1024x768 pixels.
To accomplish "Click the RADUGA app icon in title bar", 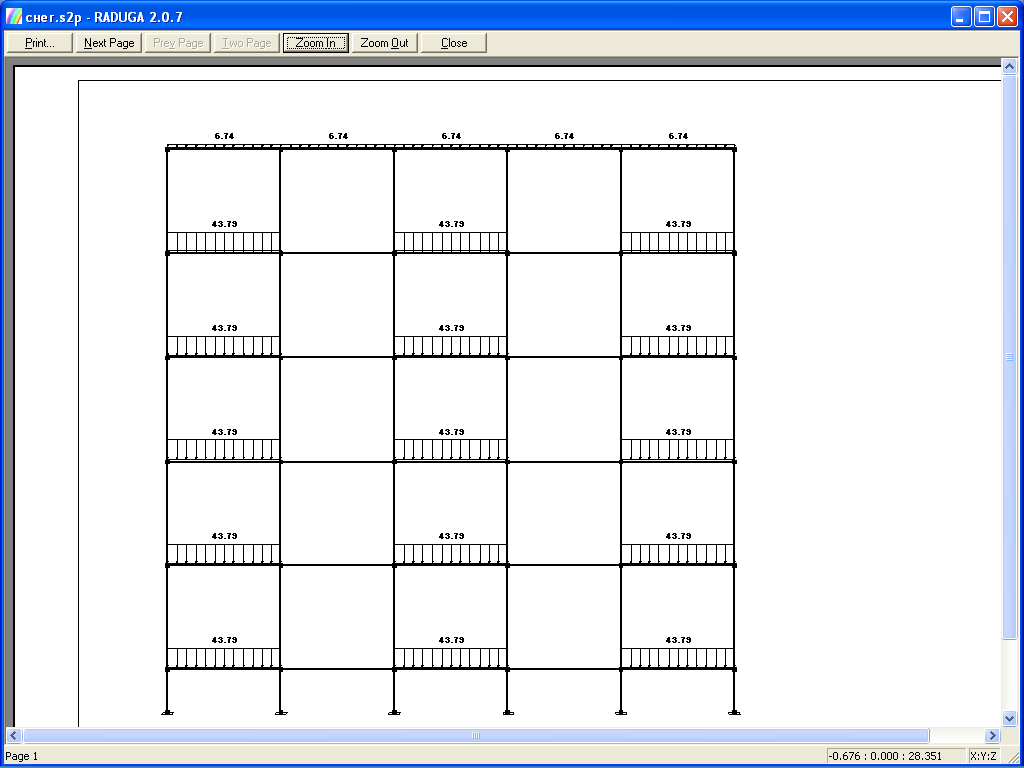I will [14, 16].
